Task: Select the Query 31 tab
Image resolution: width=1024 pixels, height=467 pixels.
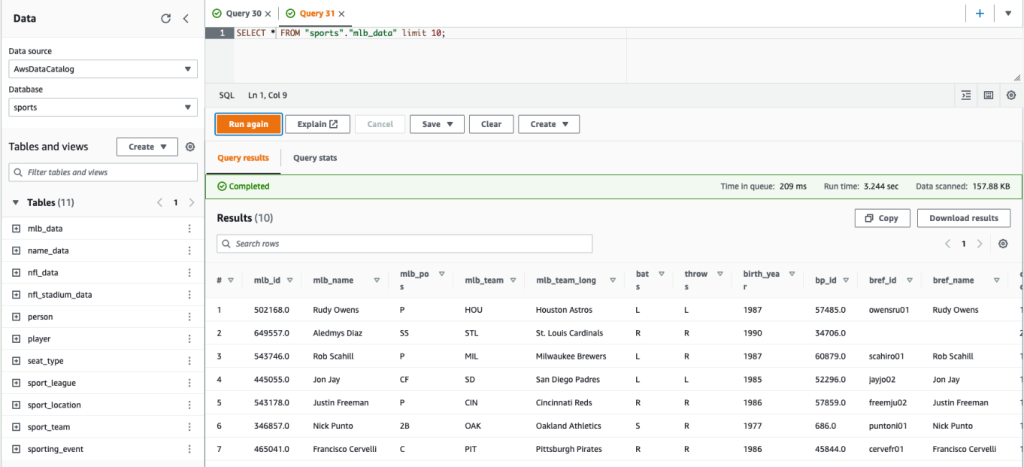Action: pos(317,13)
